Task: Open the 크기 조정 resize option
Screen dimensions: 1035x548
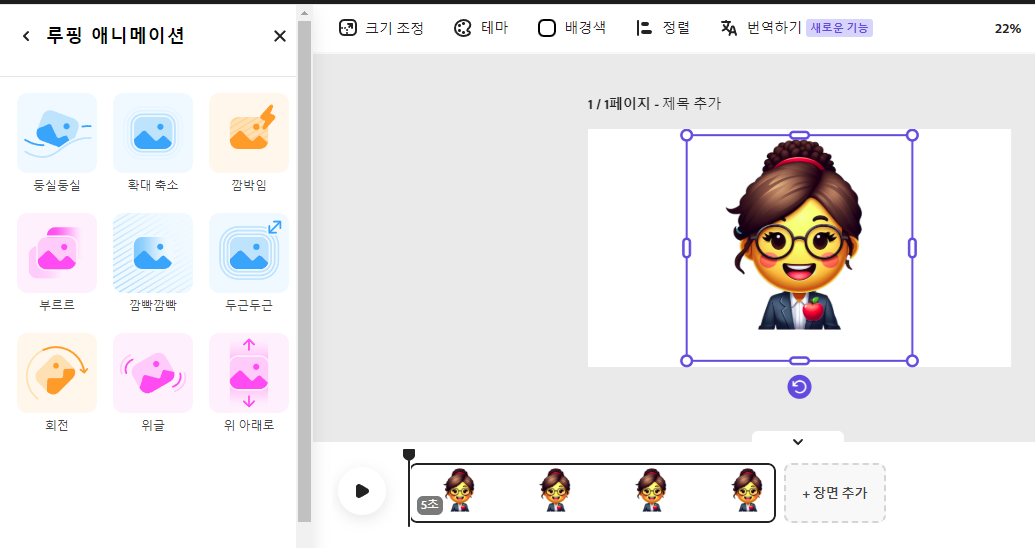Action: coord(381,28)
